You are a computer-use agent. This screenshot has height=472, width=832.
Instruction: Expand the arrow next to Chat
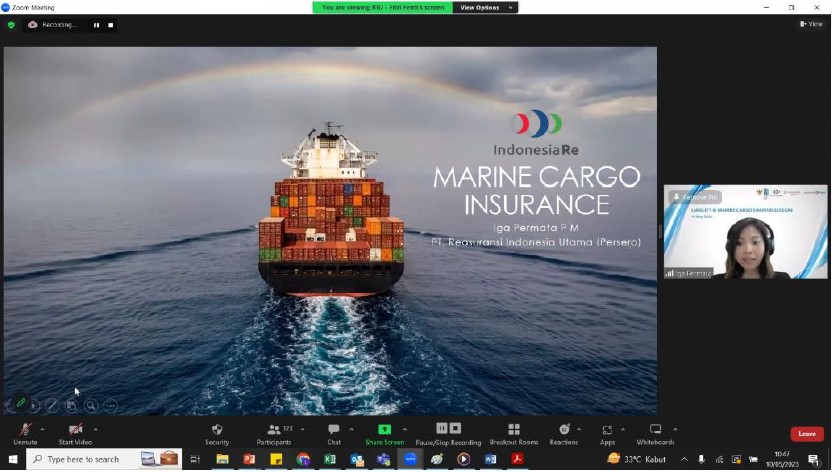pyautogui.click(x=351, y=429)
